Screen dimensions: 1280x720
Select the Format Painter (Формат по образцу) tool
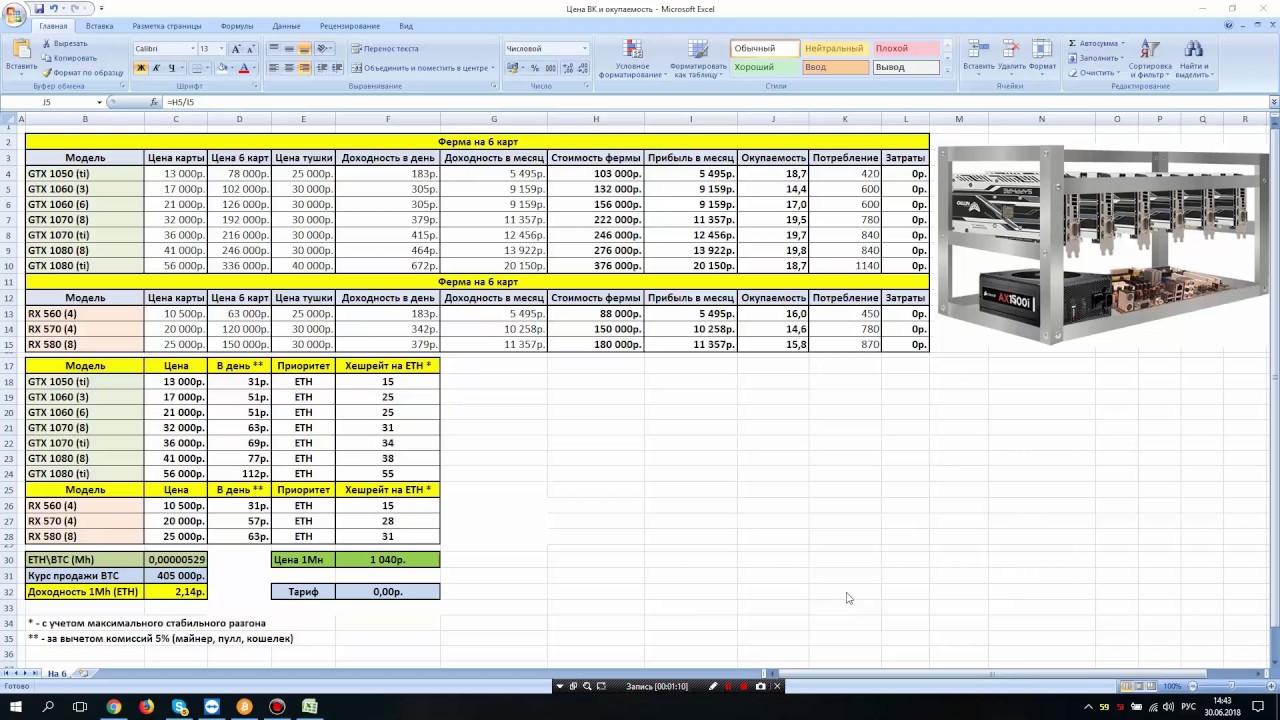(x=47, y=73)
